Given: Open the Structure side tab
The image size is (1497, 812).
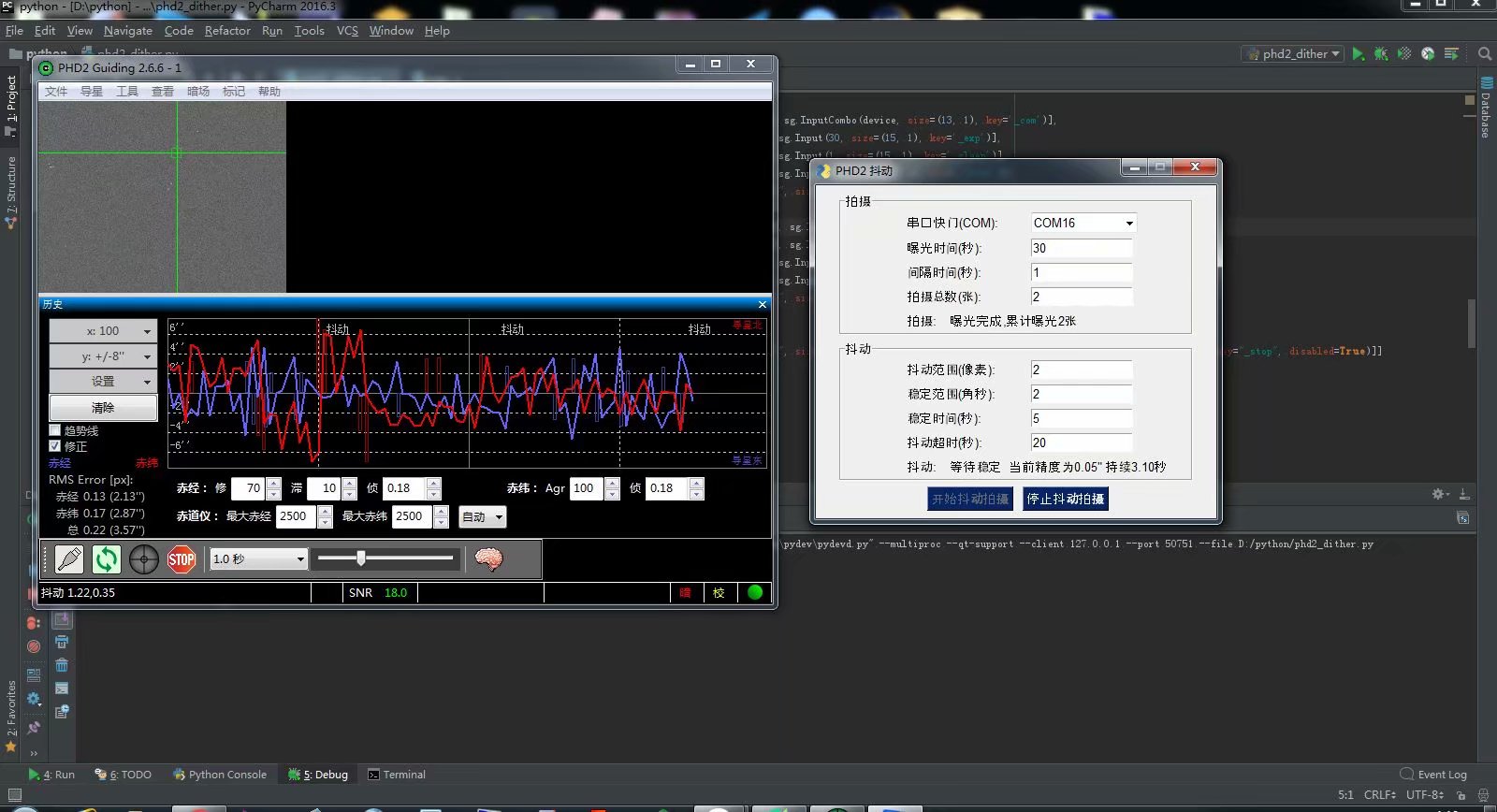Looking at the screenshot, I should (x=11, y=192).
